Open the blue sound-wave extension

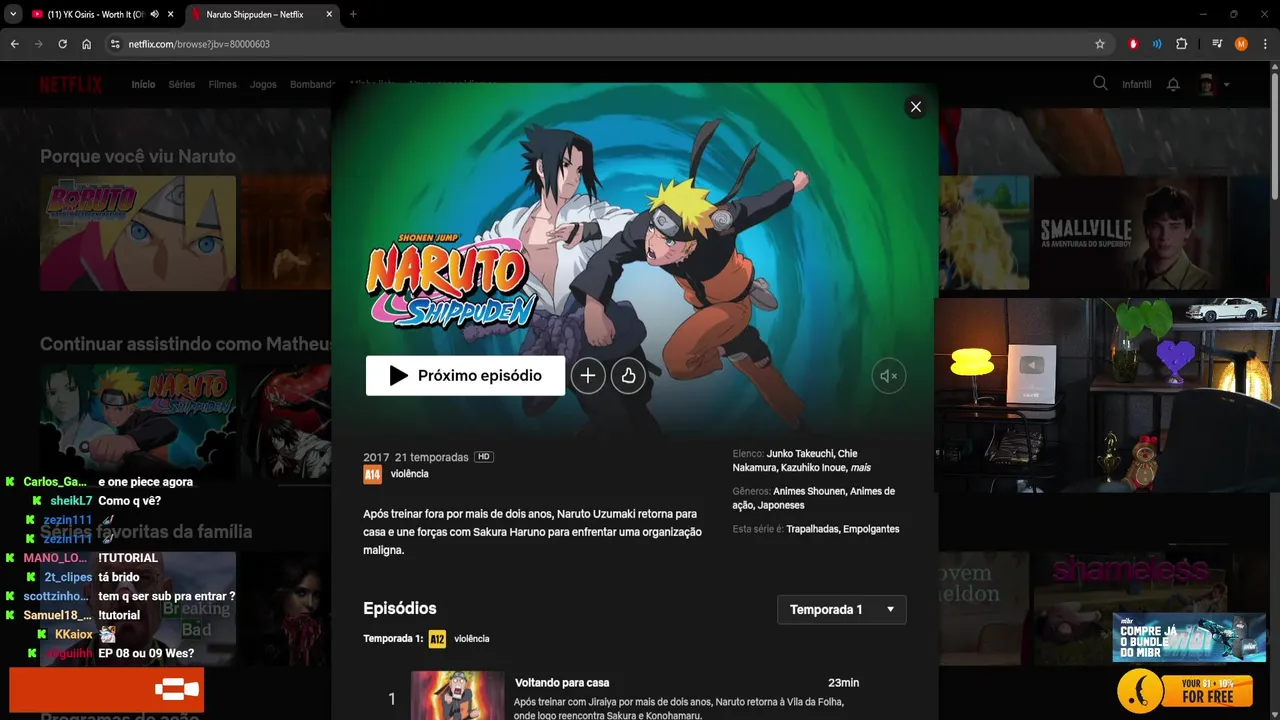1157,44
